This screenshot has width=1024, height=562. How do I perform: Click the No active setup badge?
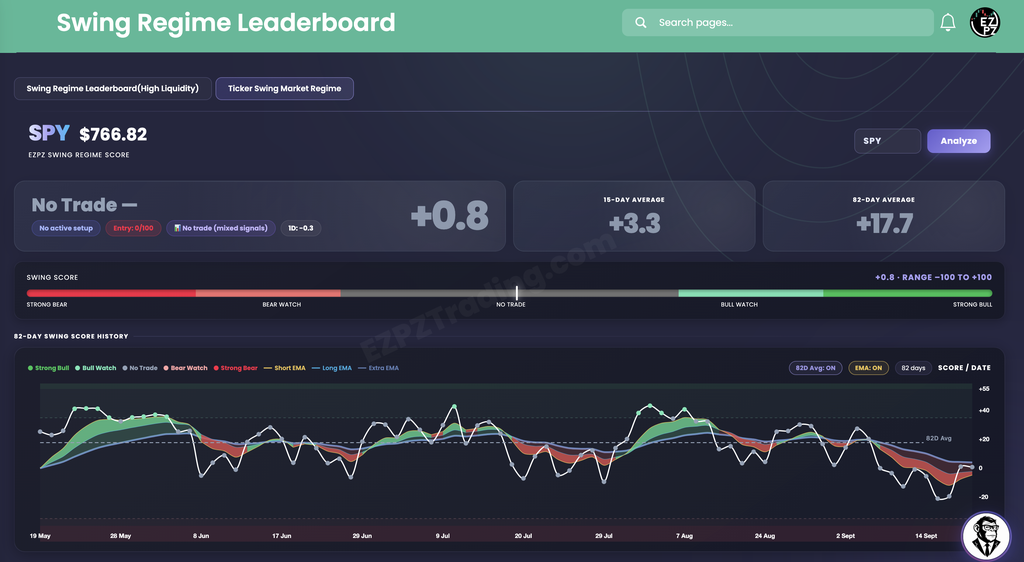pos(66,228)
